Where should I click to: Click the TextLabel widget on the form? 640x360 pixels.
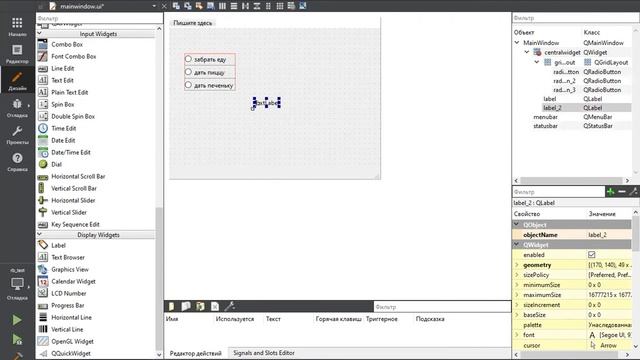267,103
